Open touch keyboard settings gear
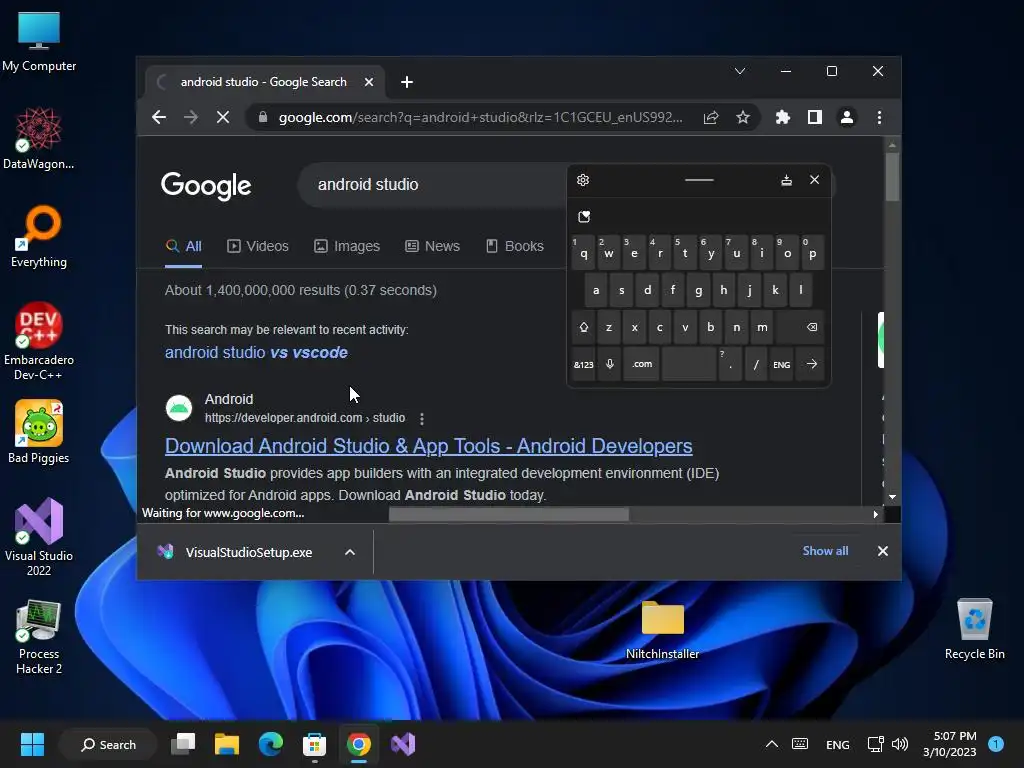Image resolution: width=1024 pixels, height=768 pixels. point(583,180)
